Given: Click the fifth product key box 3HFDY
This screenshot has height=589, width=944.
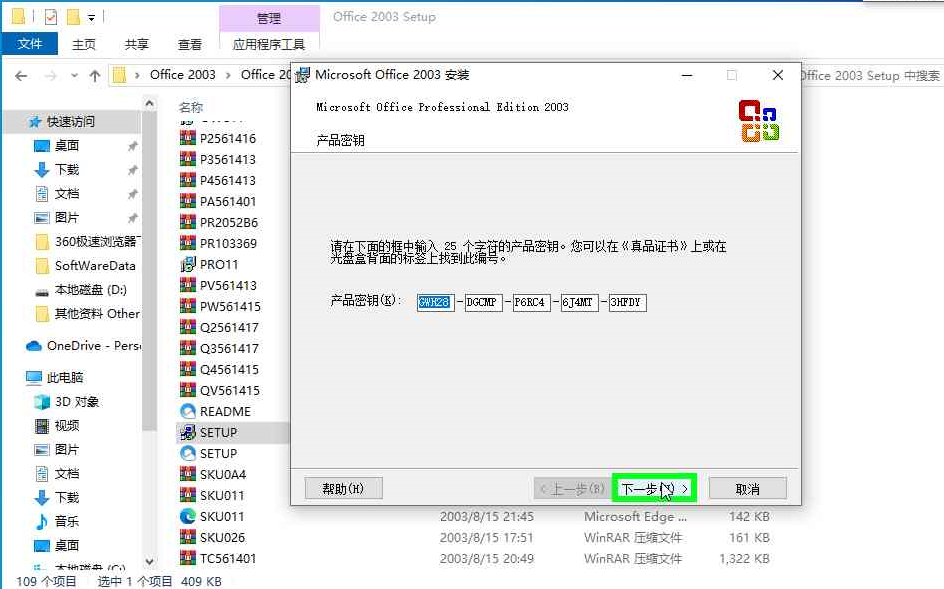Looking at the screenshot, I should pos(628,302).
